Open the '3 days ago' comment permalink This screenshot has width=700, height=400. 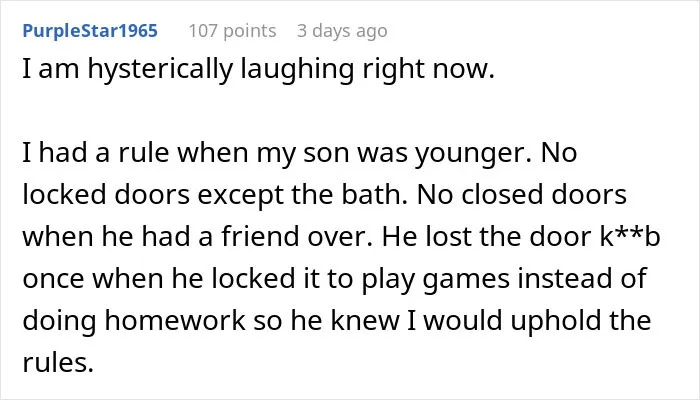pos(342,31)
